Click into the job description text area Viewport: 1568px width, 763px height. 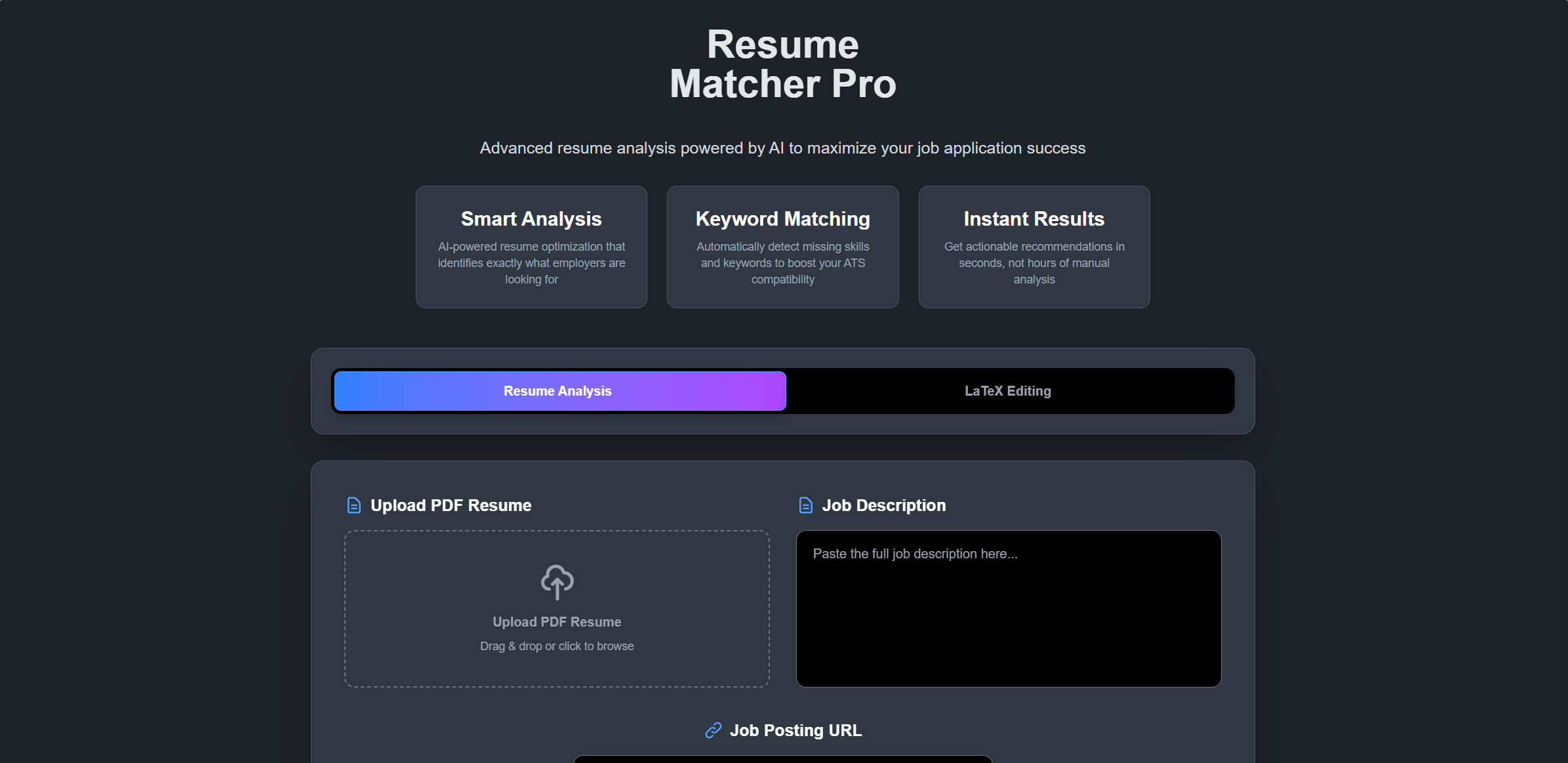(x=1008, y=617)
